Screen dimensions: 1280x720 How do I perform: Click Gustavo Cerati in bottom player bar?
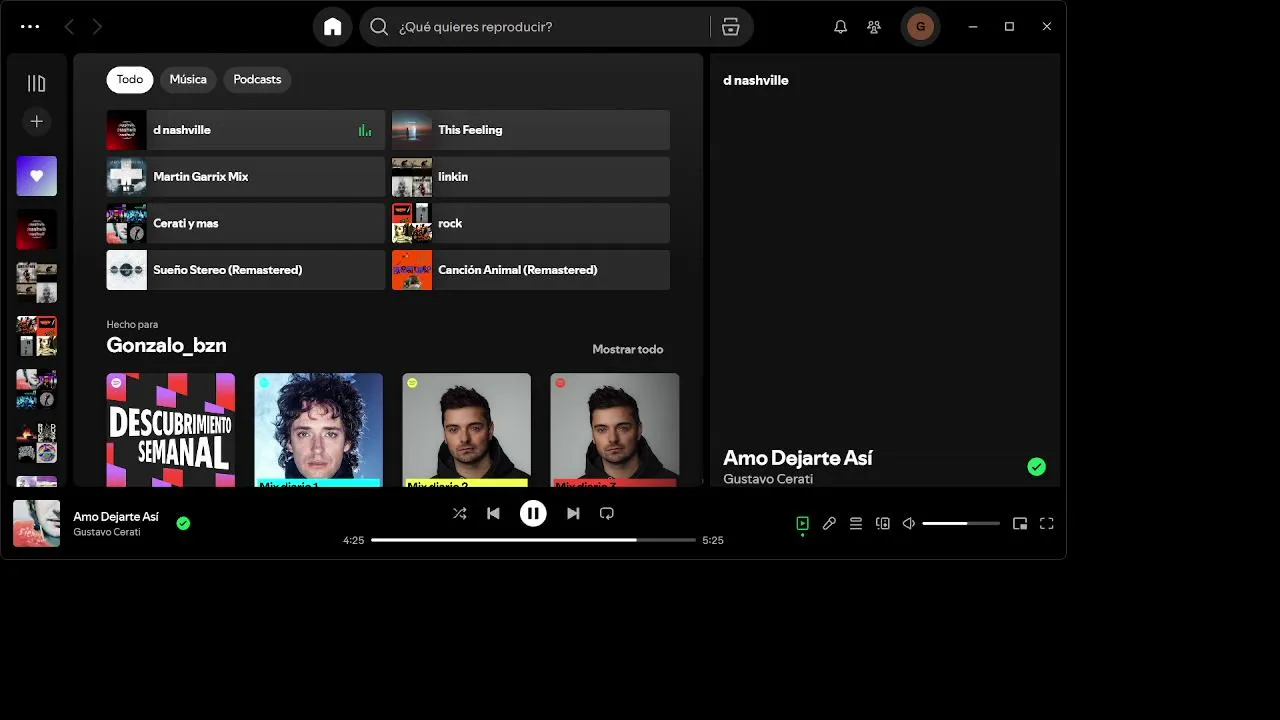(x=106, y=532)
